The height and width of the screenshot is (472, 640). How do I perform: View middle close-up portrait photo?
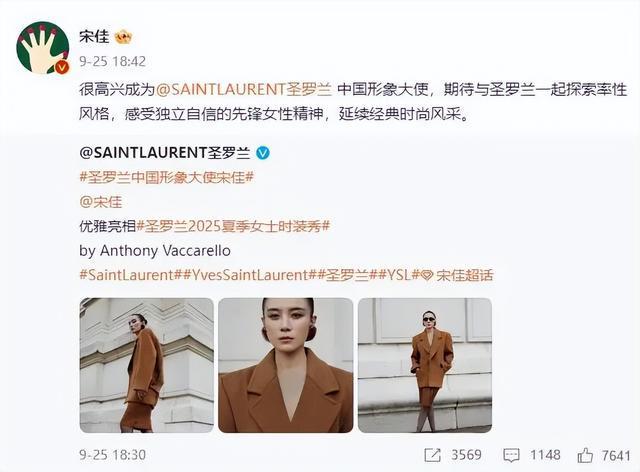tap(286, 365)
